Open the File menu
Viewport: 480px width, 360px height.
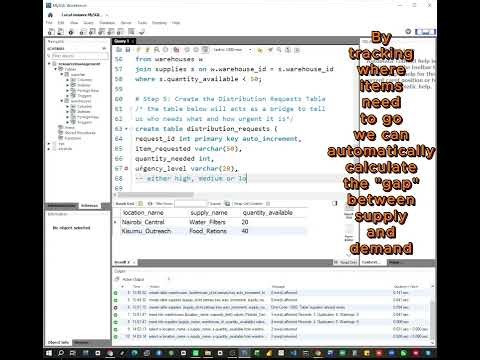tap(49, 23)
